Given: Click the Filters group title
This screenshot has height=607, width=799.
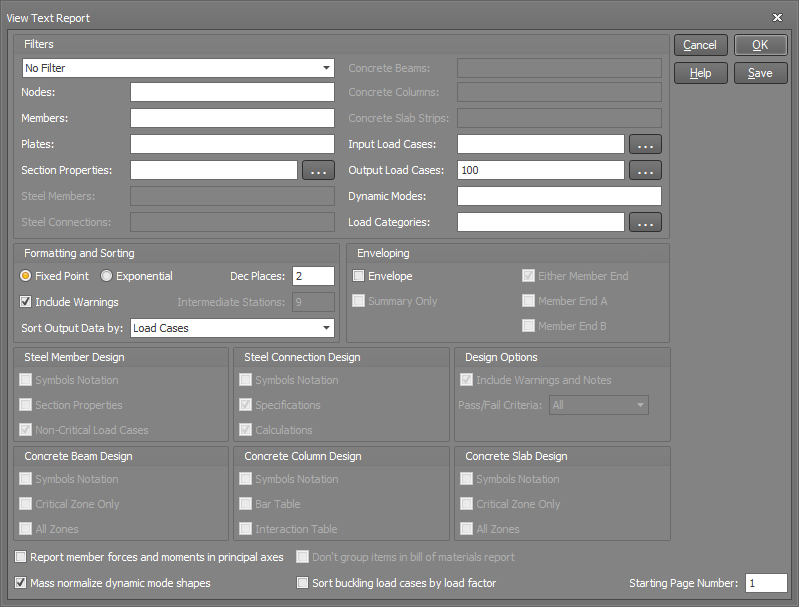Looking at the screenshot, I should [39, 44].
